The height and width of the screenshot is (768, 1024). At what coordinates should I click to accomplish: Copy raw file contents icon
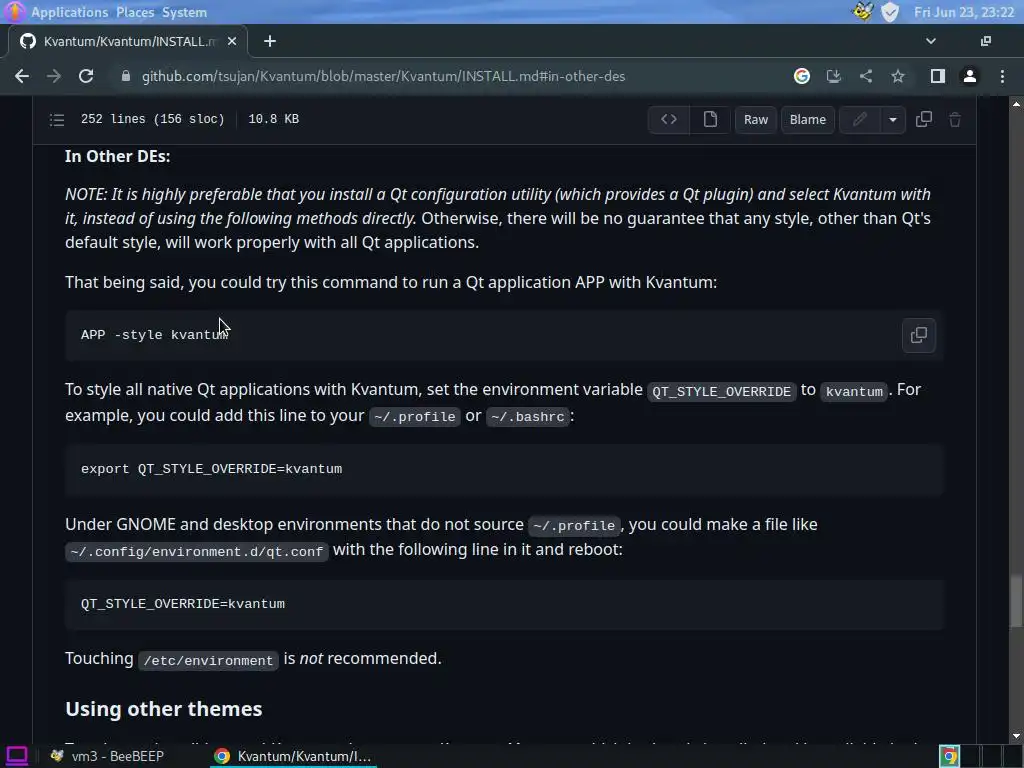(x=923, y=120)
